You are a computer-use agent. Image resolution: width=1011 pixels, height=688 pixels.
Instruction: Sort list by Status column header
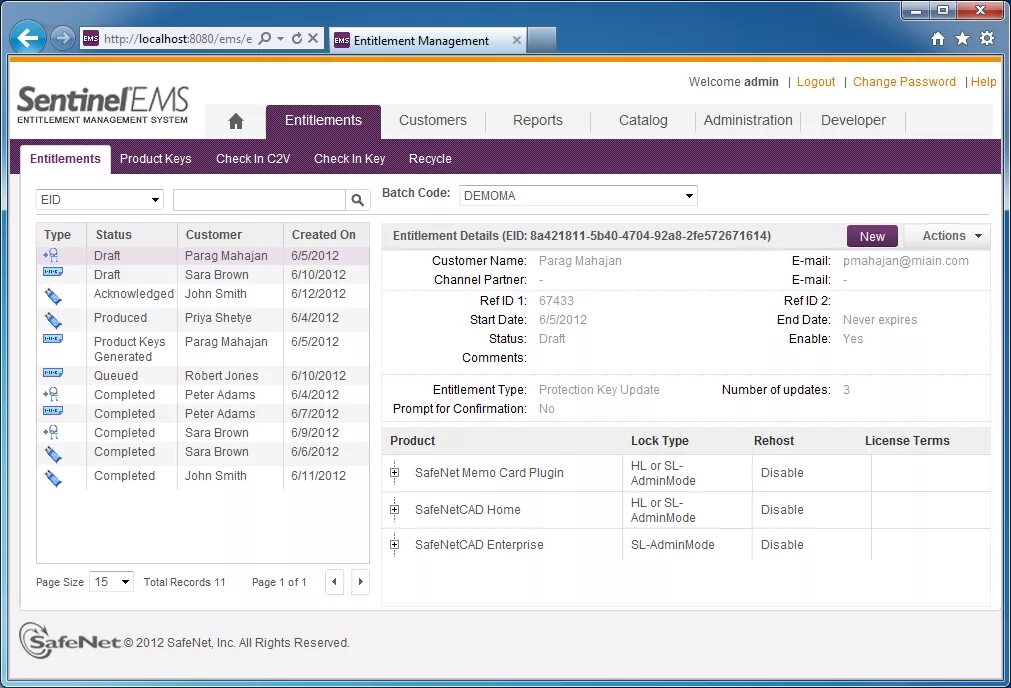[113, 235]
